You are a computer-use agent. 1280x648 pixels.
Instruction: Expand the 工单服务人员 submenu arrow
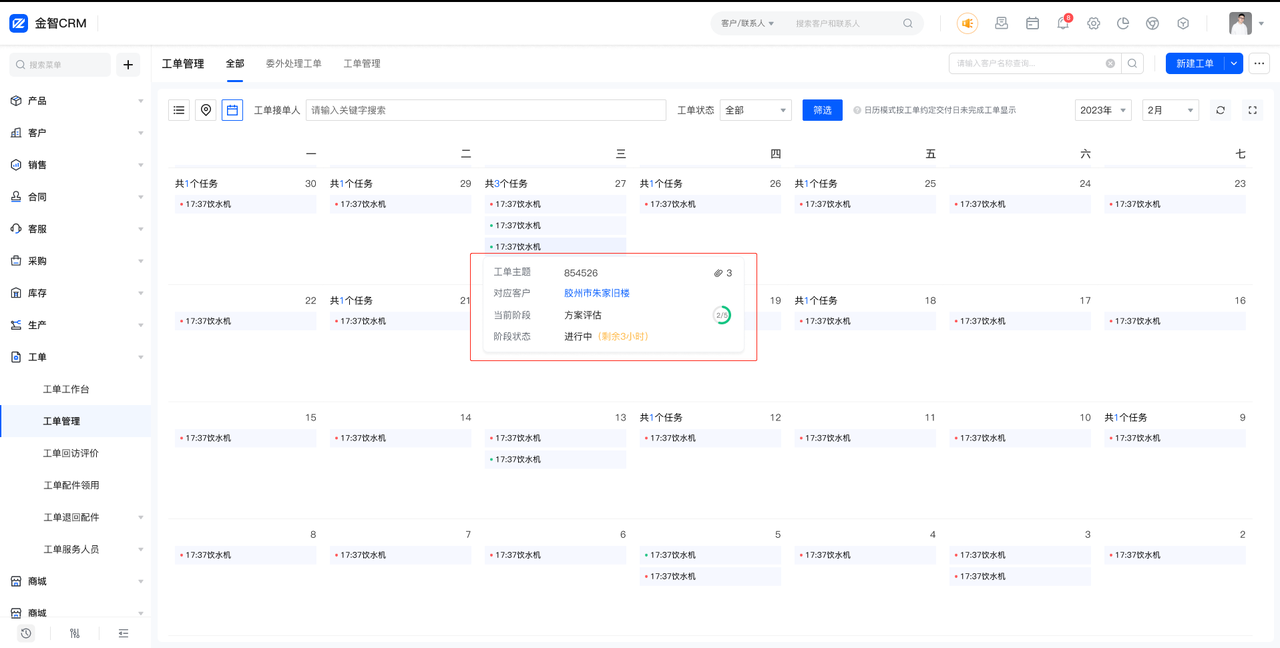point(141,549)
